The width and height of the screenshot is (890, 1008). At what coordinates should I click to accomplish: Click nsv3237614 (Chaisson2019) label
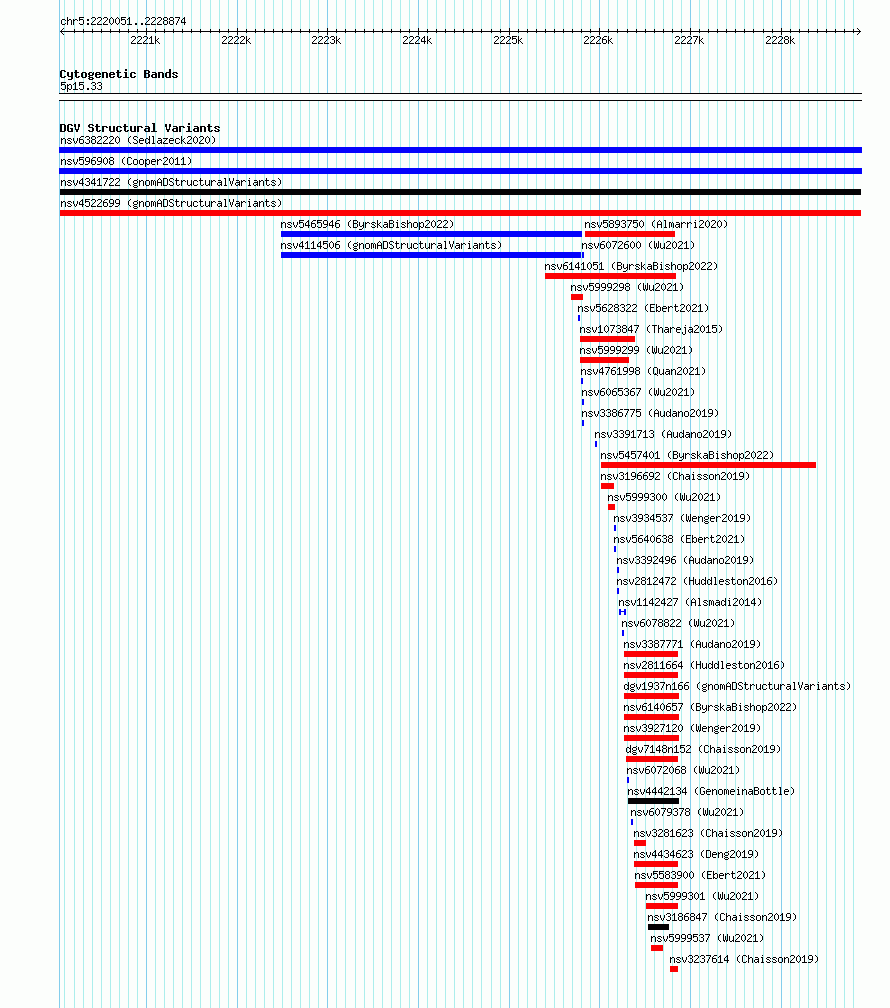coord(744,959)
